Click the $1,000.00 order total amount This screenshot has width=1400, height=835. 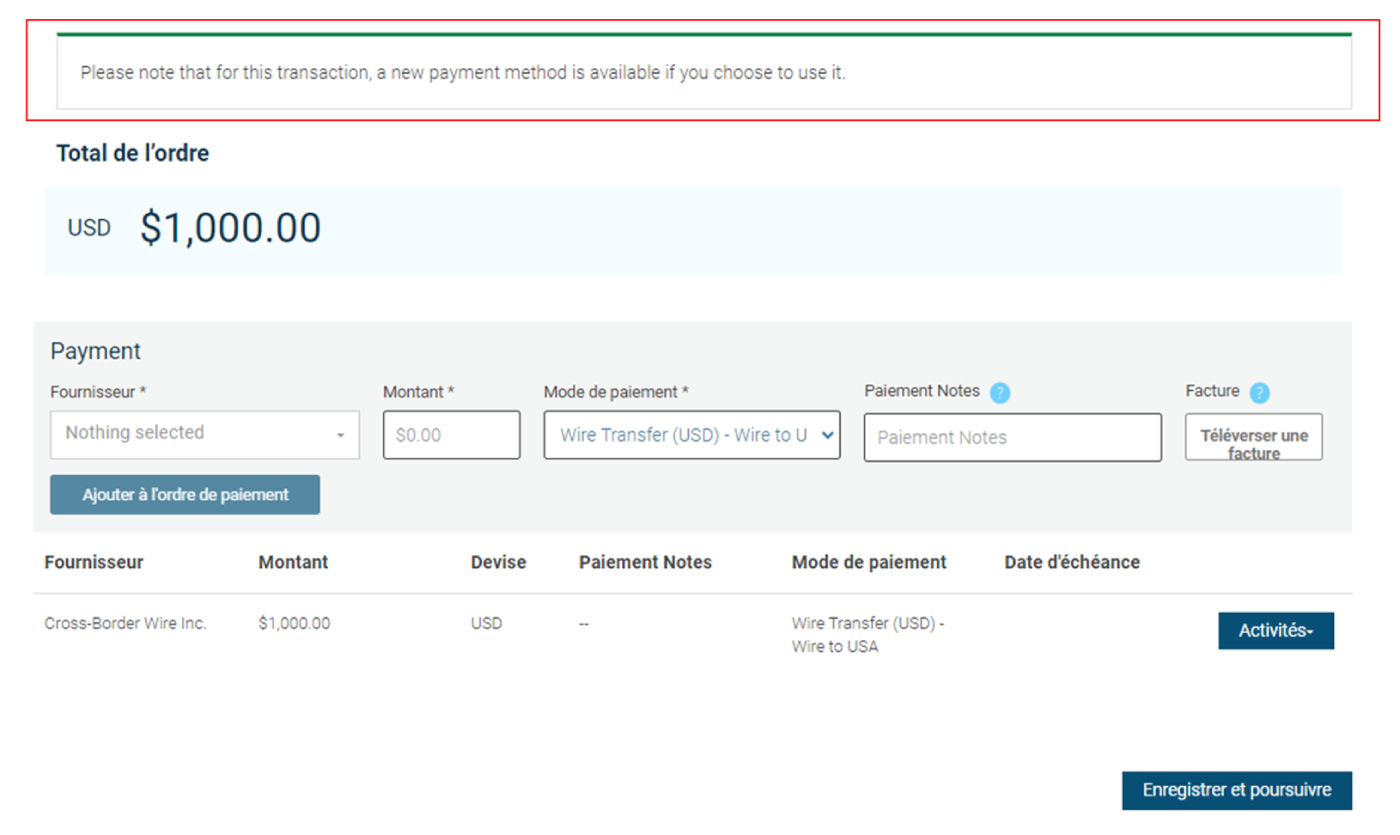(x=230, y=228)
